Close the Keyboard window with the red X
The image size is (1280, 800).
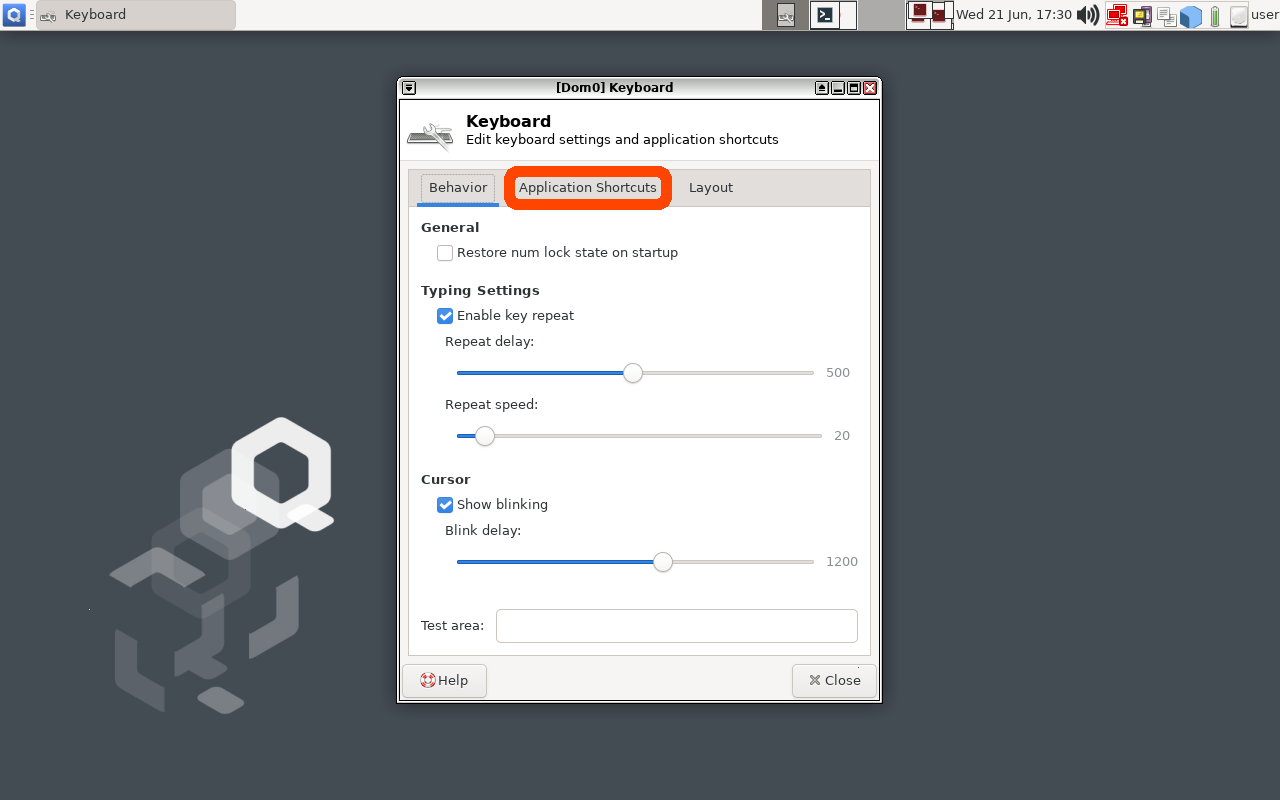pyautogui.click(x=870, y=88)
